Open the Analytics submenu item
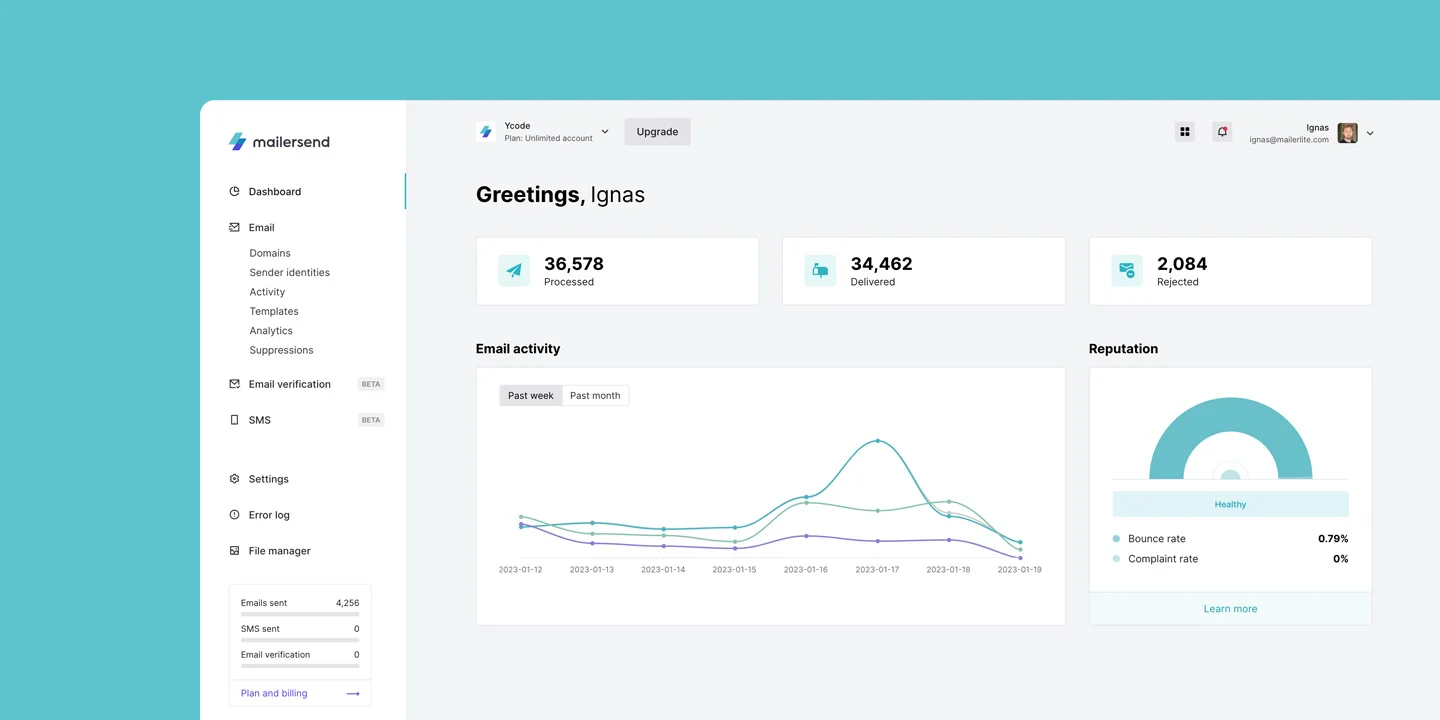The height and width of the screenshot is (720, 1440). (271, 331)
